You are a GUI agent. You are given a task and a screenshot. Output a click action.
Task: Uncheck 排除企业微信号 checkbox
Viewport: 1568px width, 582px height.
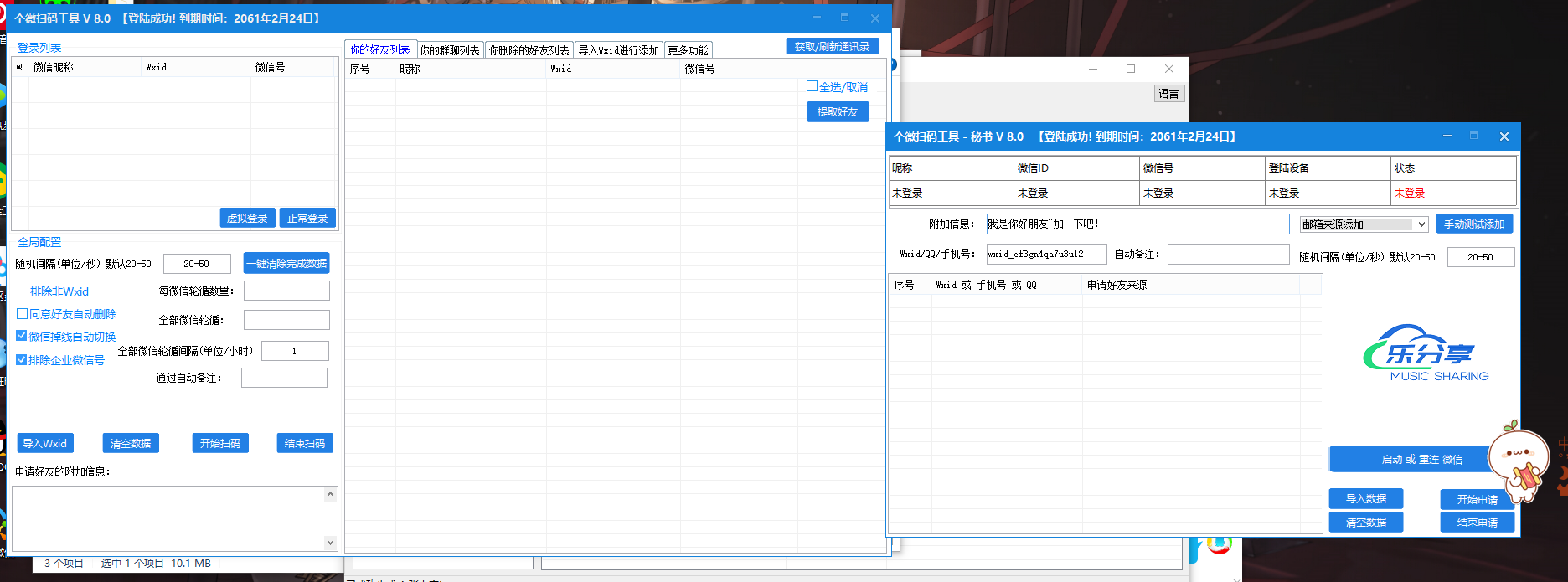[x=22, y=359]
